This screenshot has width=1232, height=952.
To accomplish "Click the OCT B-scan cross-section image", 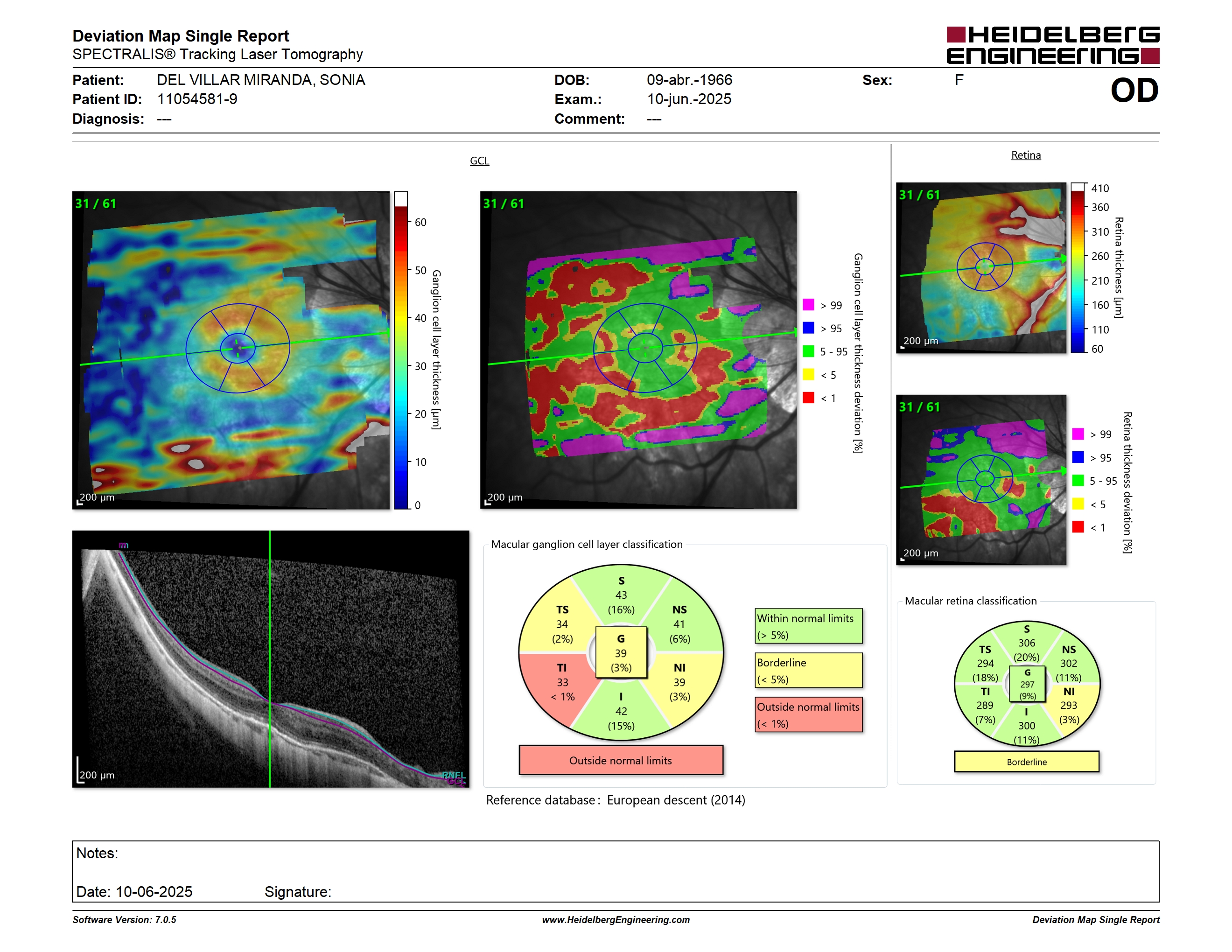I will [x=271, y=659].
